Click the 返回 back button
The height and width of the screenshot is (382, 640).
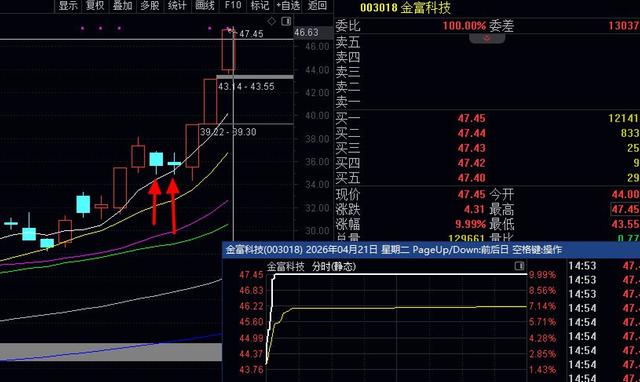[317, 6]
